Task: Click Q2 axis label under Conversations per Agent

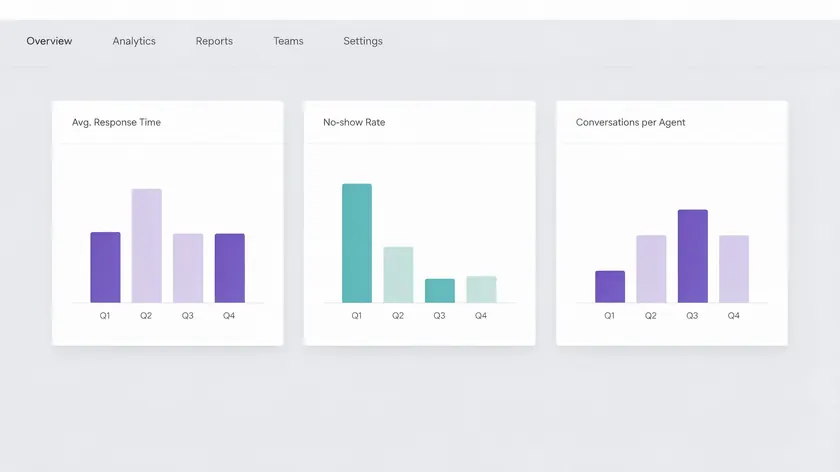Action: [x=651, y=316]
